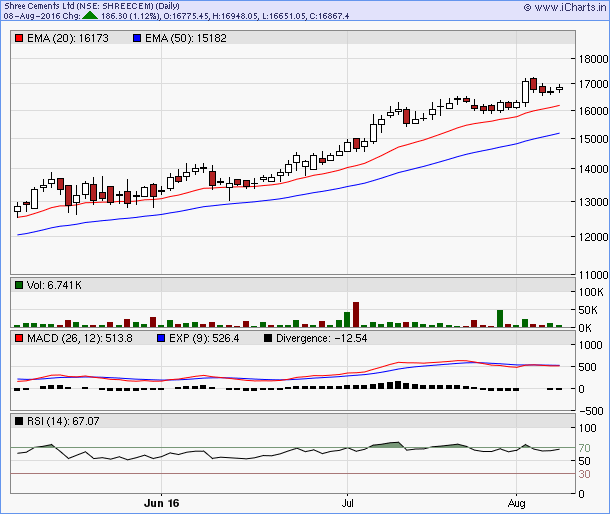This screenshot has width=610, height=514.
Task: Click the 'RSI (14): 67.07' label
Action: 63,421
